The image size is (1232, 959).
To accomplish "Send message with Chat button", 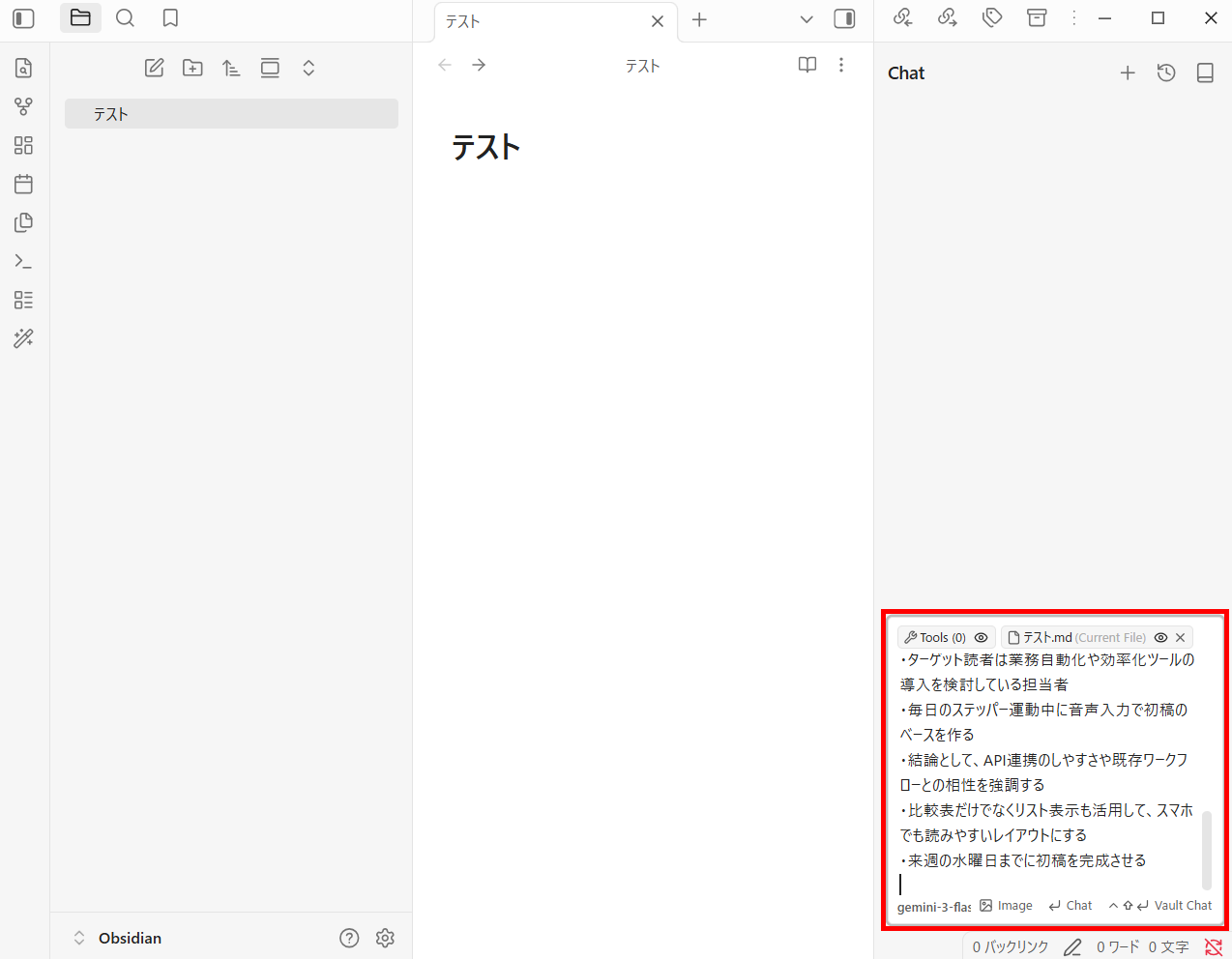I will (1070, 906).
